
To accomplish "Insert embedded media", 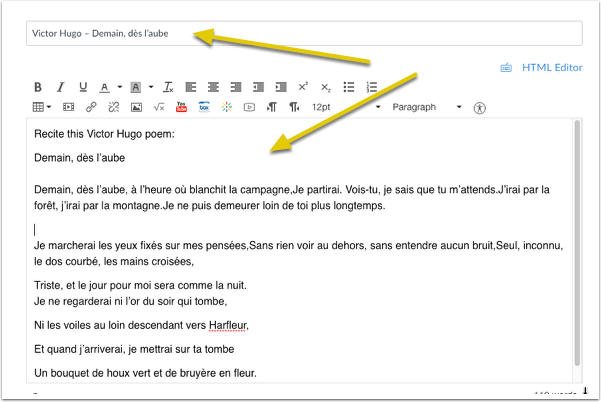I will coord(68,107).
